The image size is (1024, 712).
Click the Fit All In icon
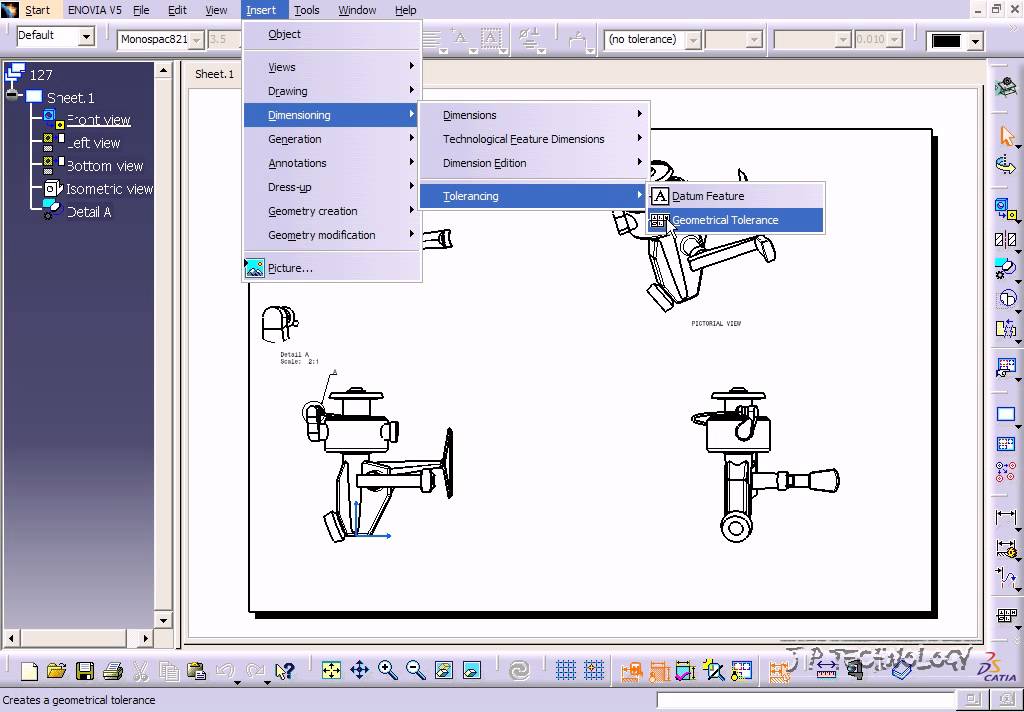(331, 670)
